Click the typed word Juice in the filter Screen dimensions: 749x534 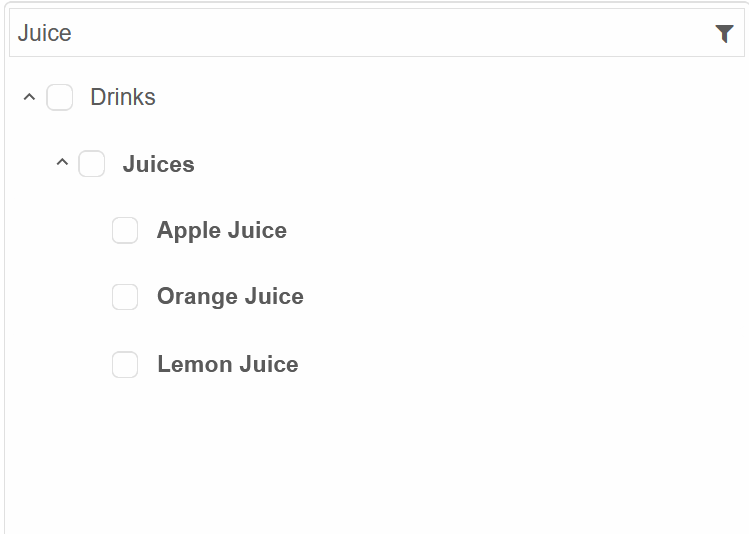(44, 33)
